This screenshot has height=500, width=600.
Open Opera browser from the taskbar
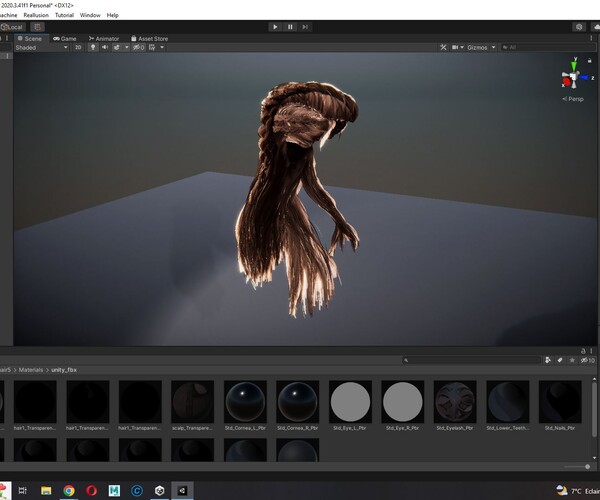(91, 490)
